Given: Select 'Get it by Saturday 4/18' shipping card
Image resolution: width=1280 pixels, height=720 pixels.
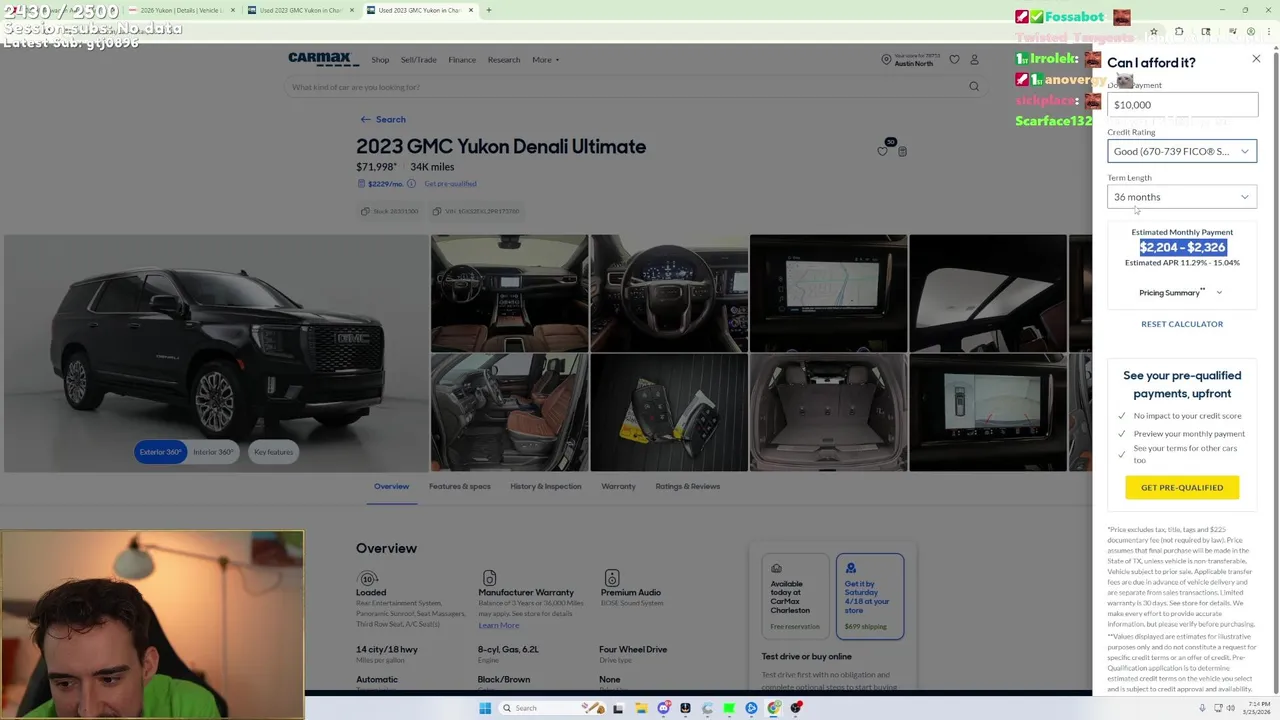Looking at the screenshot, I should click(x=870, y=596).
